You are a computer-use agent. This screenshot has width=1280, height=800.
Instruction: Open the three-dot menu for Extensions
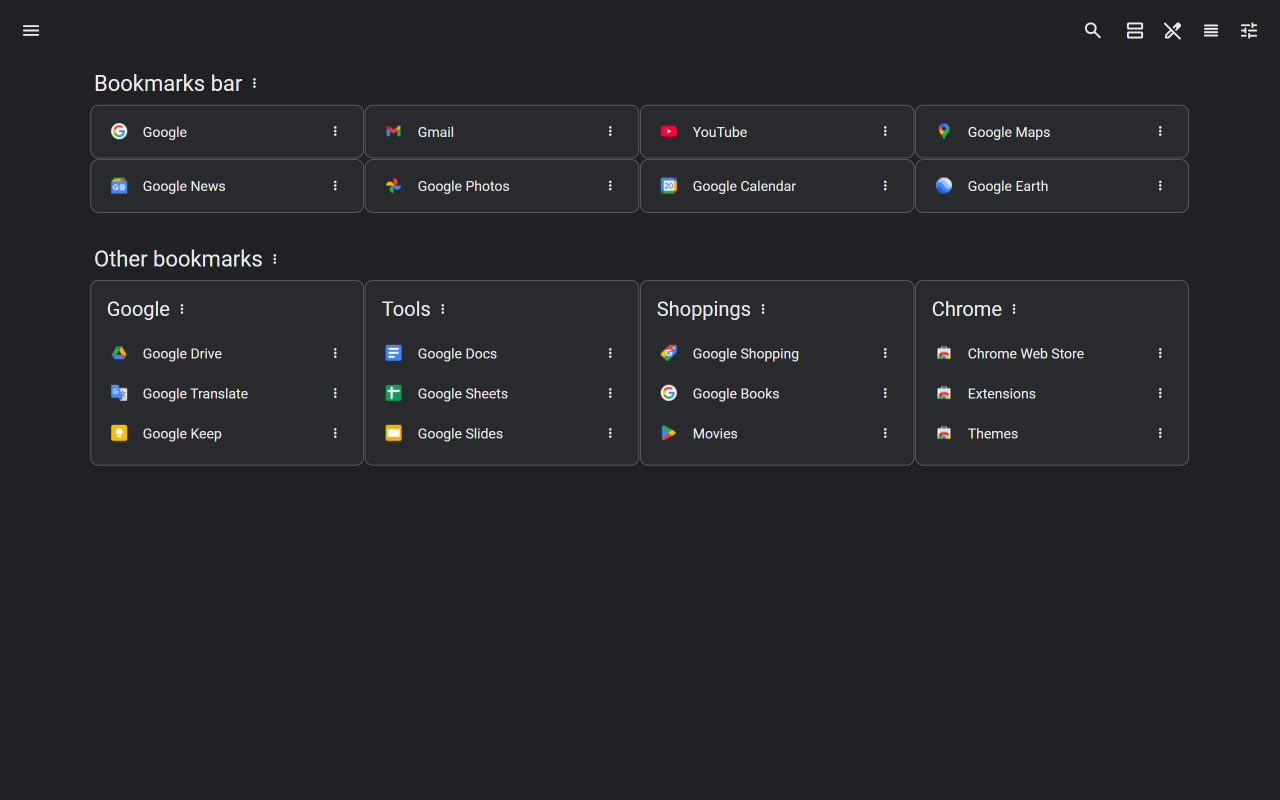click(1160, 393)
